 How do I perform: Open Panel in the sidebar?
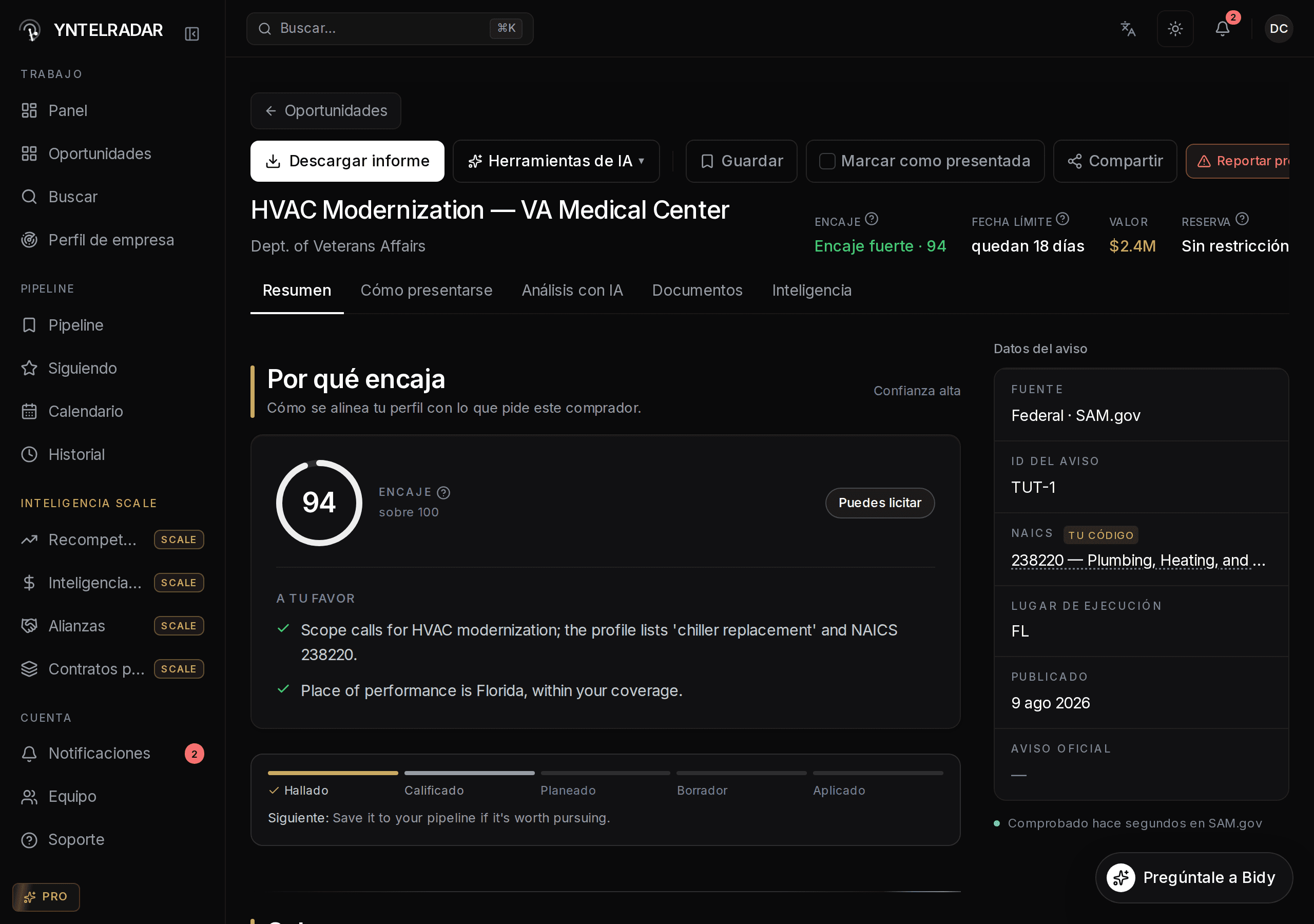tap(113, 110)
